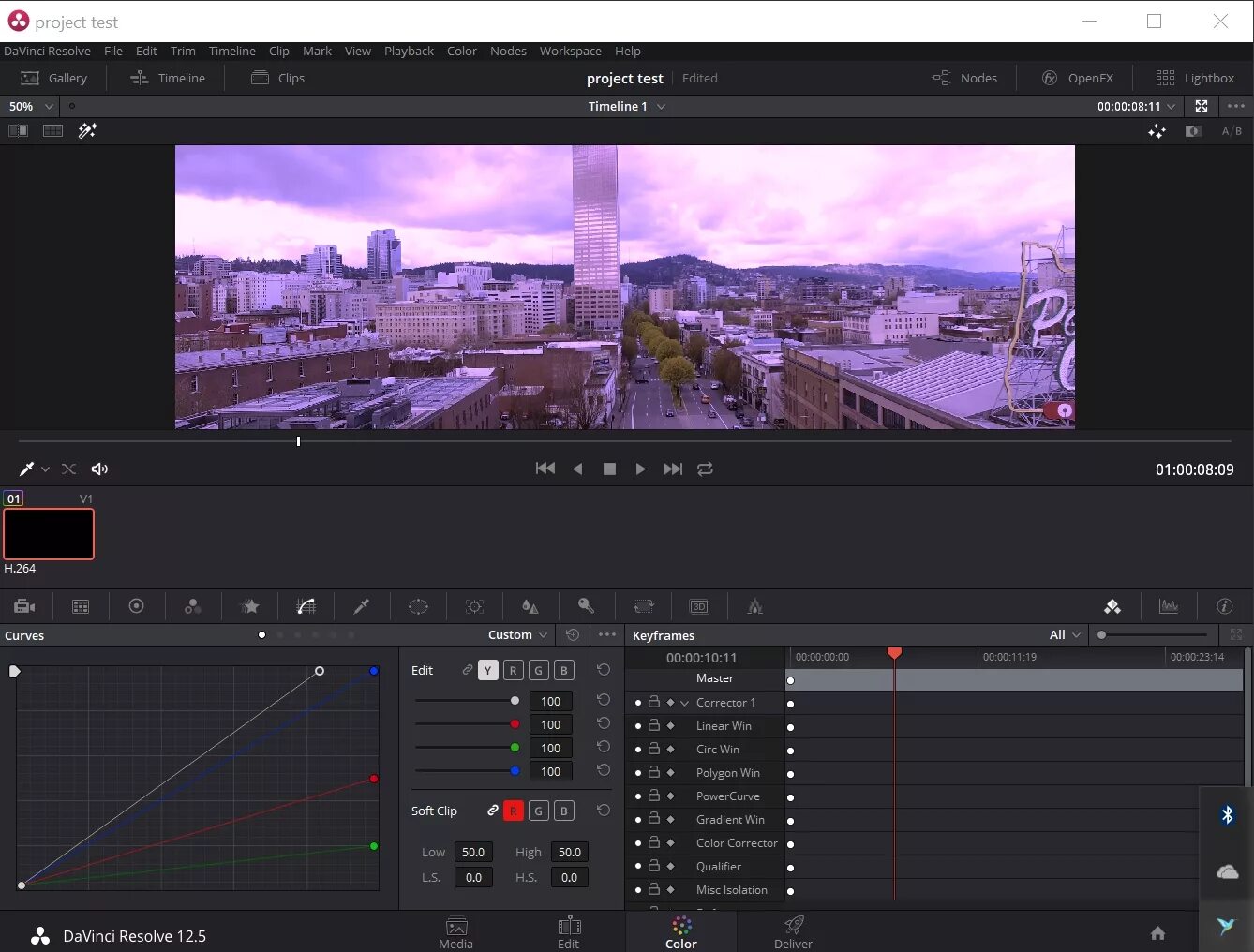1254x952 pixels.
Task: Open the Blur palette icon
Action: tap(530, 606)
